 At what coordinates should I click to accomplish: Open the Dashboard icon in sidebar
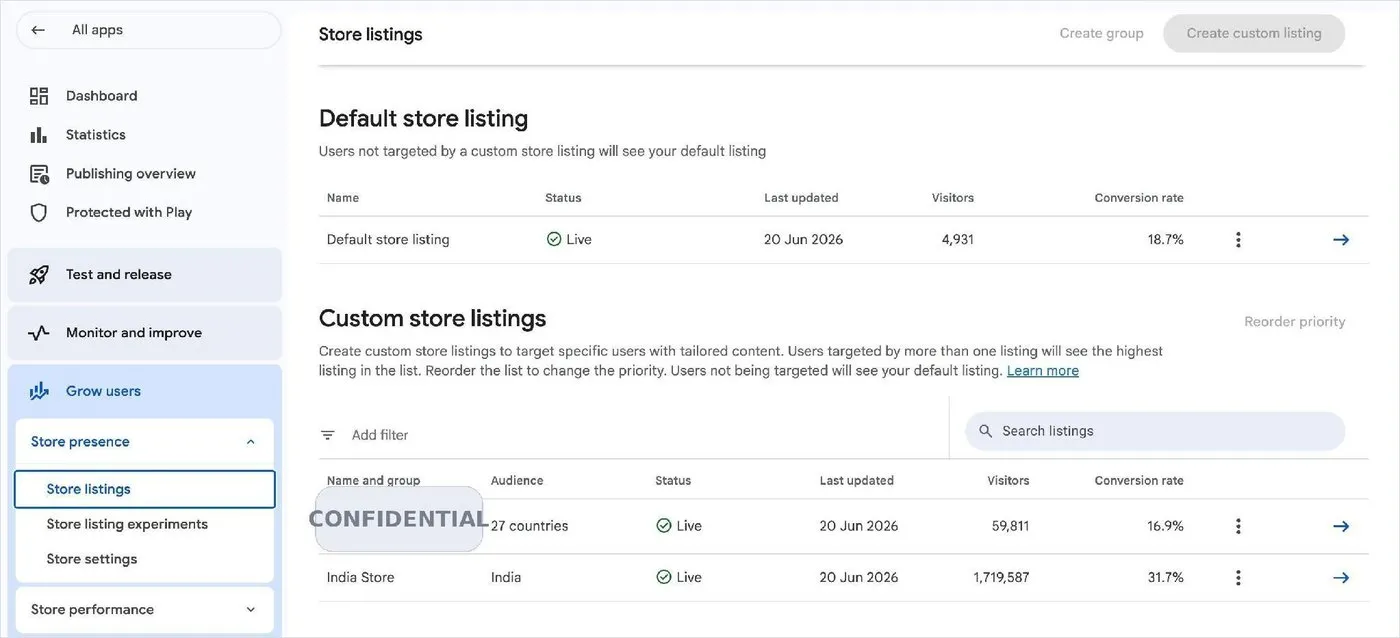(39, 96)
